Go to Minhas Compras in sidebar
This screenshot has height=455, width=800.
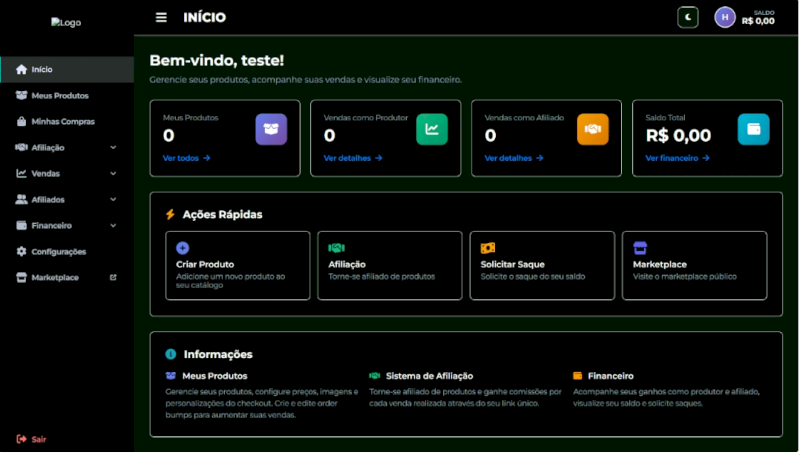[x=62, y=122]
